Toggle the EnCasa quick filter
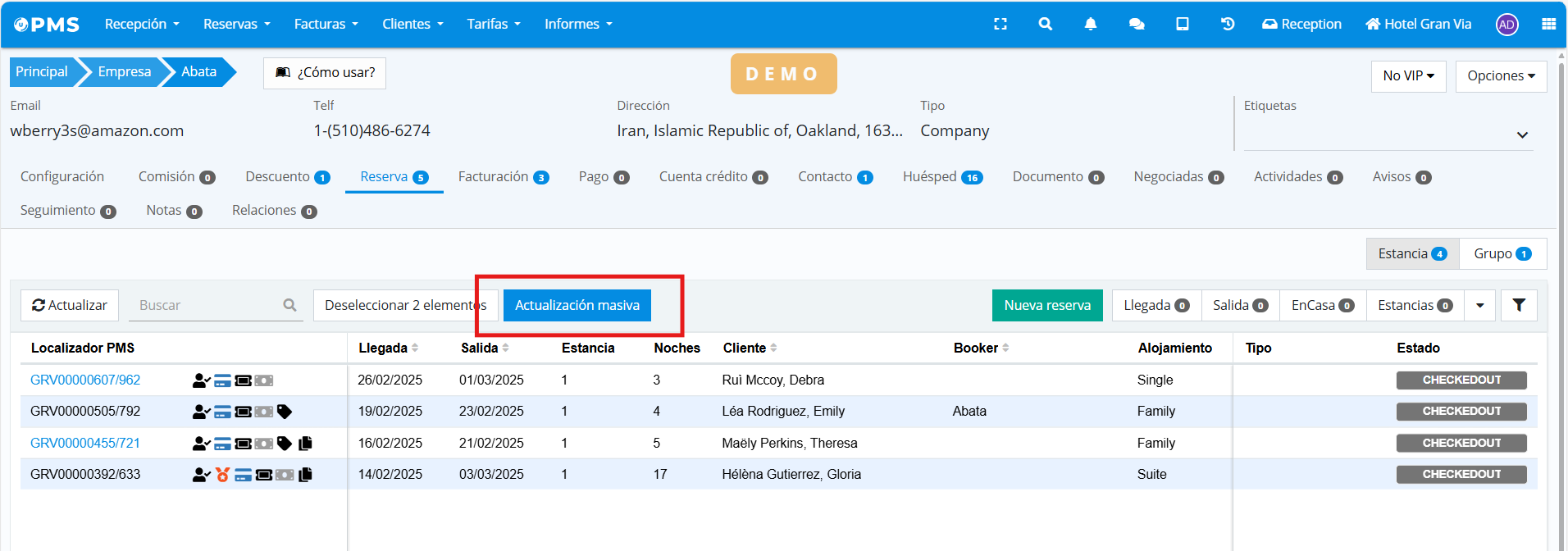Viewport: 1568px width, 551px height. pyautogui.click(x=1321, y=305)
